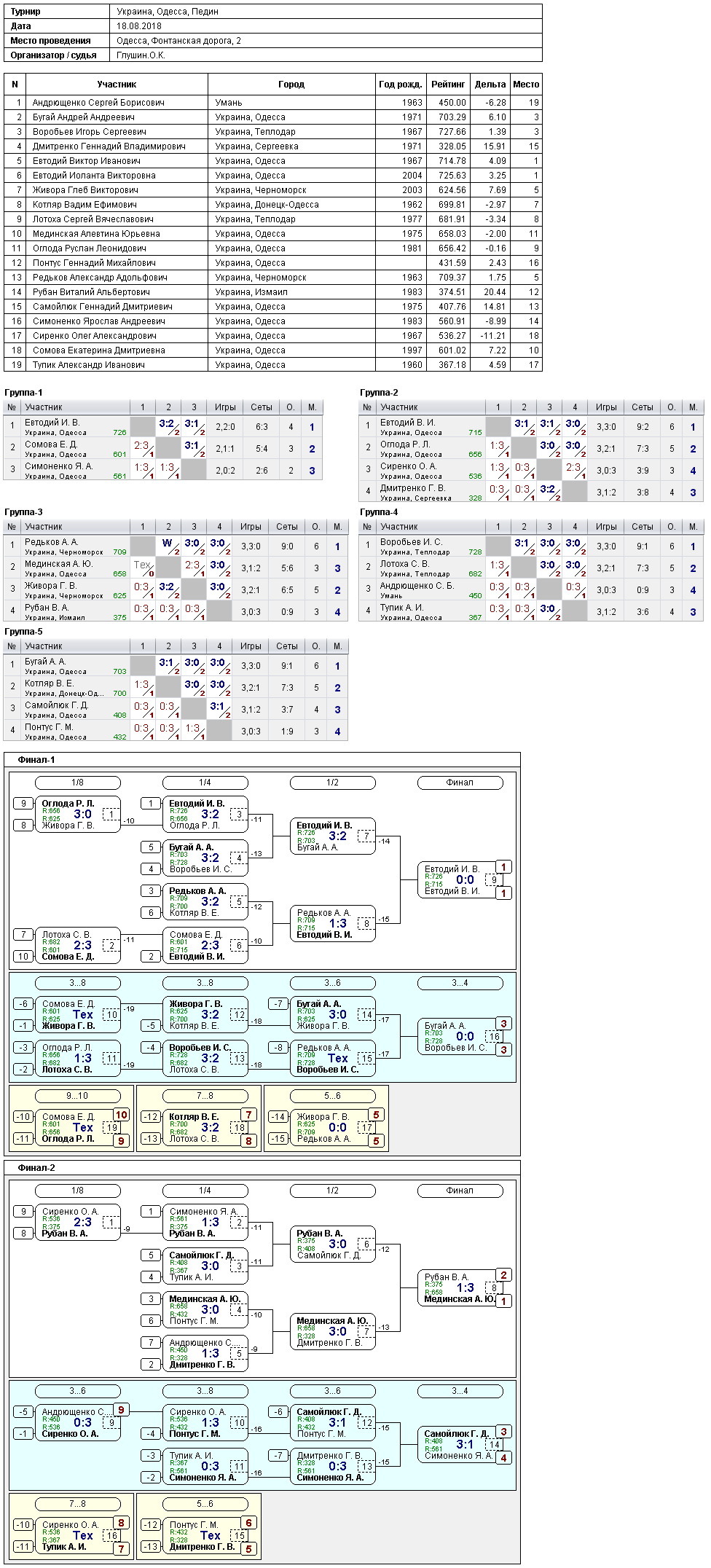Select the organizer name 'Глушин.О.К.'
Image resolution: width=711 pixels, height=1568 pixels.
(x=141, y=55)
